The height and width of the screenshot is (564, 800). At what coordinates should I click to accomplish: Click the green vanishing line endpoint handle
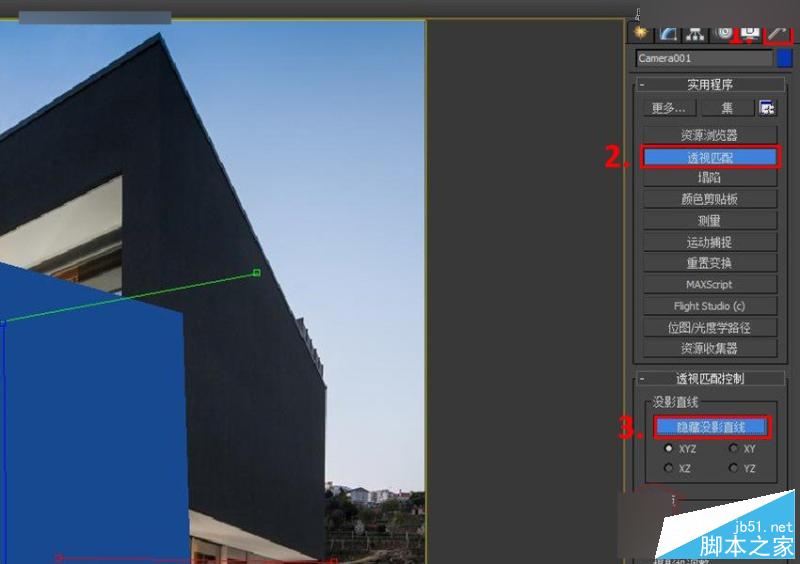pos(257,273)
